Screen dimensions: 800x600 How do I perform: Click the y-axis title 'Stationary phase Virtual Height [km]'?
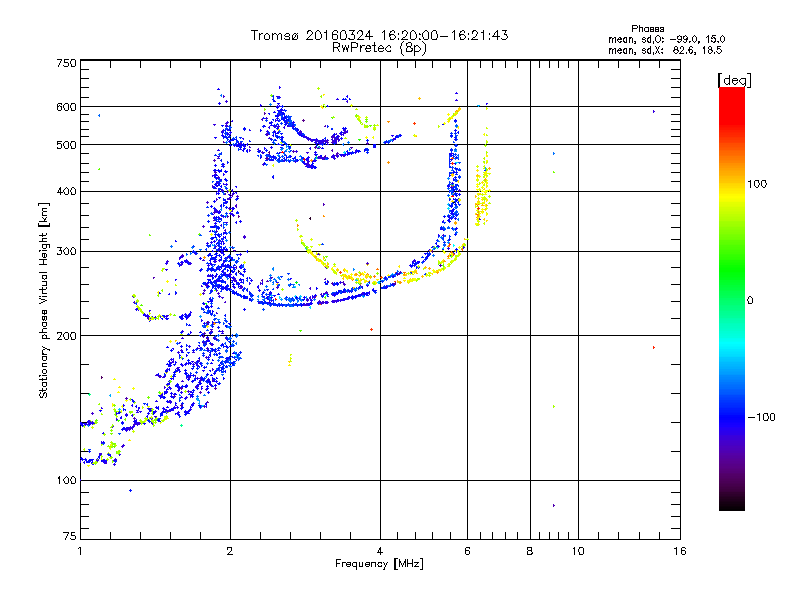coord(43,300)
